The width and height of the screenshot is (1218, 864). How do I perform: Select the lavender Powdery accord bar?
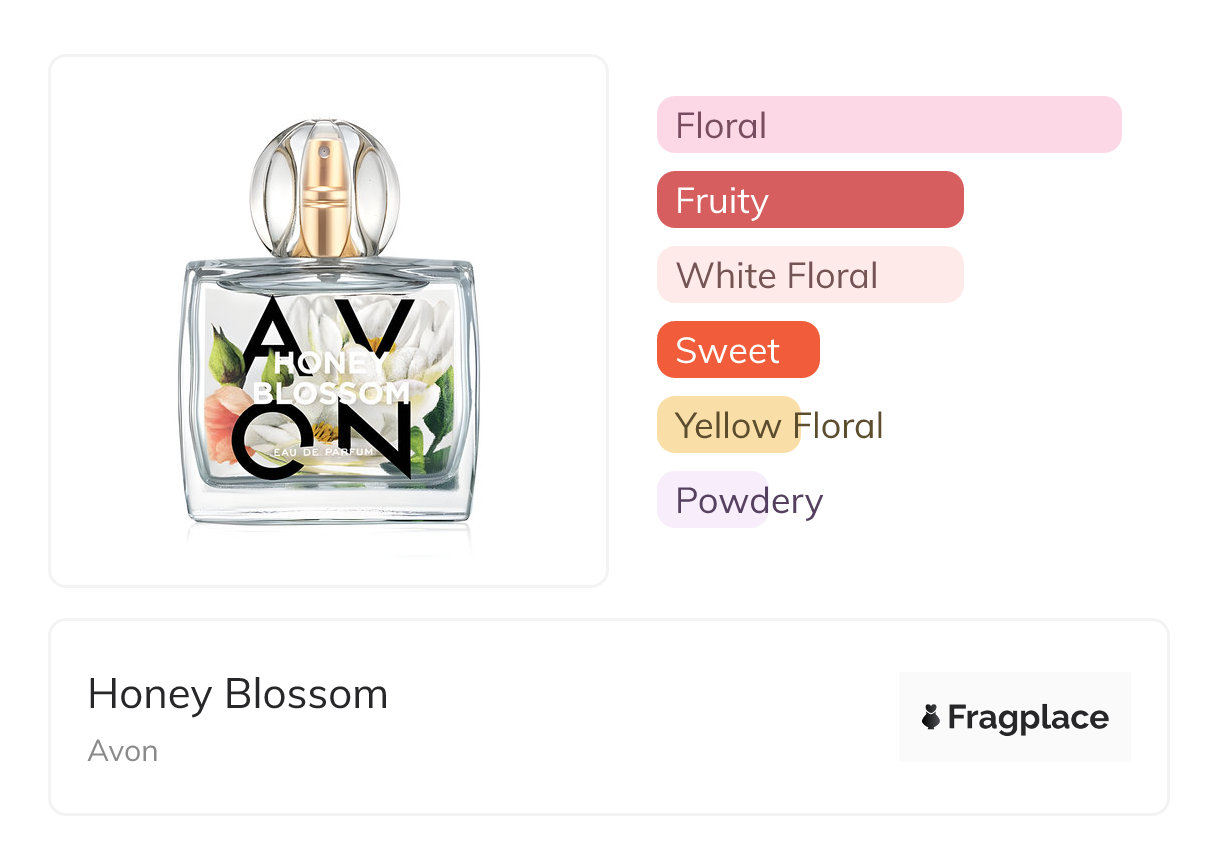[712, 500]
